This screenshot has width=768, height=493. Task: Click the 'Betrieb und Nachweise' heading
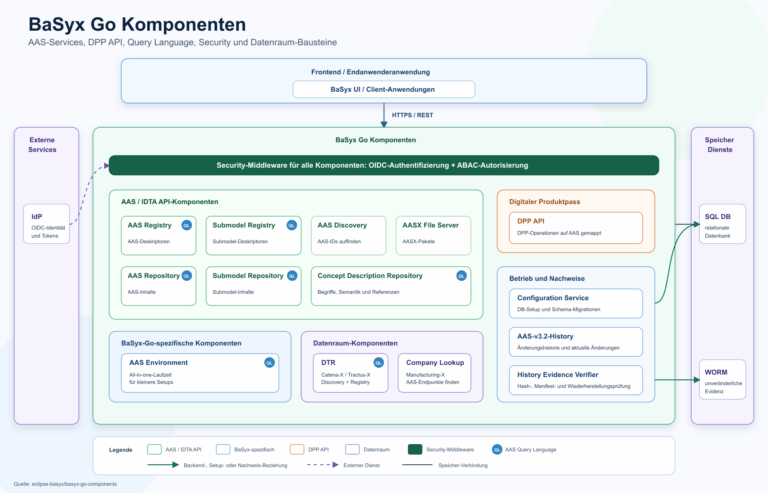click(x=547, y=279)
